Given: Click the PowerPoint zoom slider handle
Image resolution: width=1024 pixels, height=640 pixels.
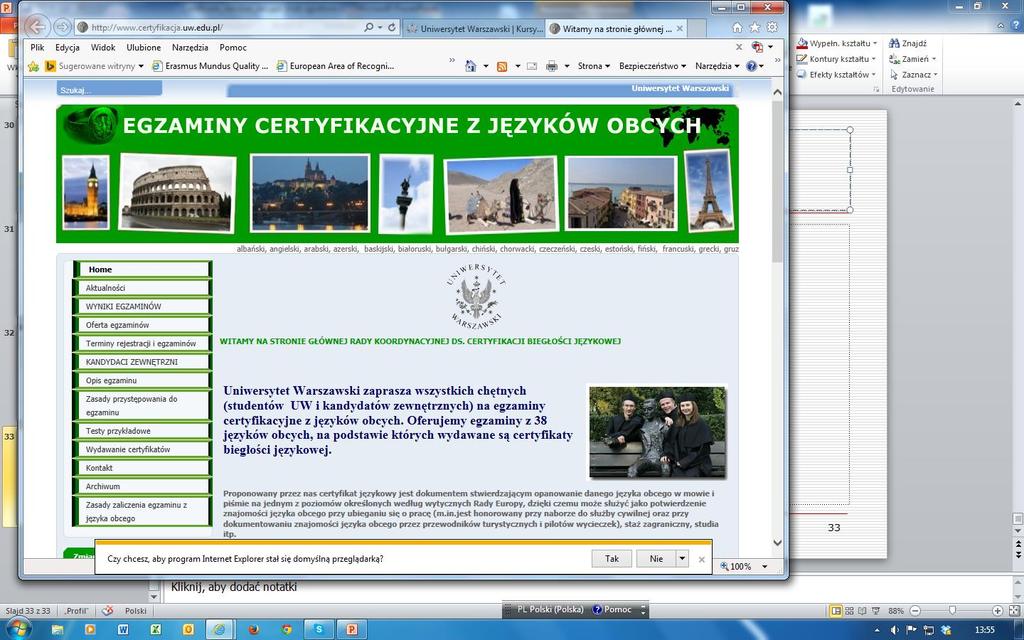Looking at the screenshot, I should (952, 611).
